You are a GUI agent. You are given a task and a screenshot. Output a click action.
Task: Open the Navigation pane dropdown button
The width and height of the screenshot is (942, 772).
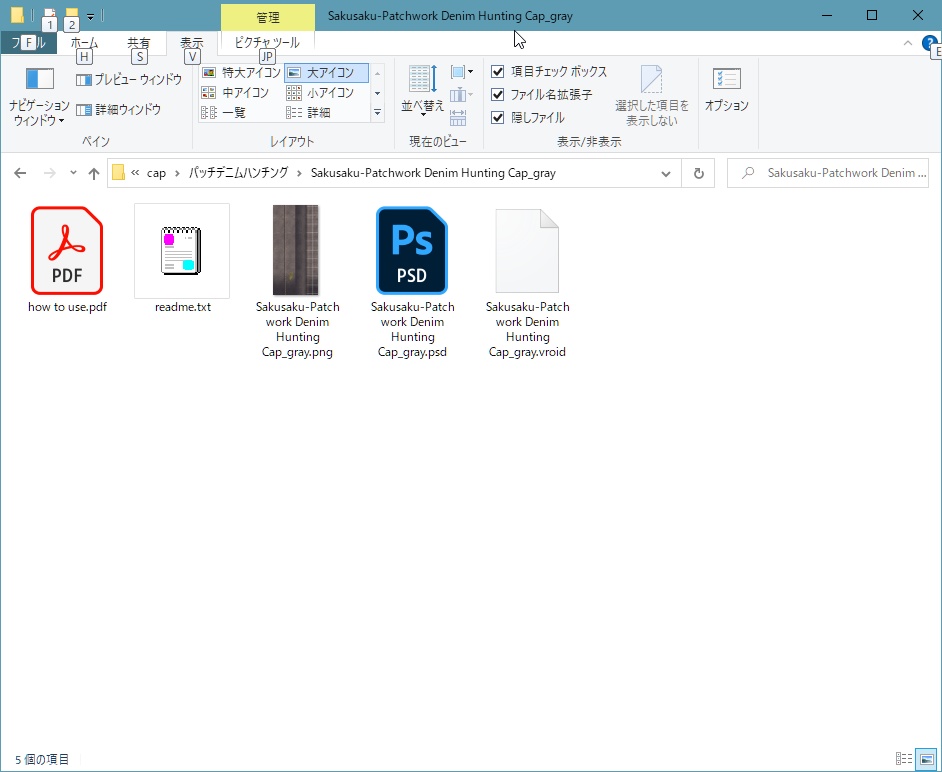[39, 97]
